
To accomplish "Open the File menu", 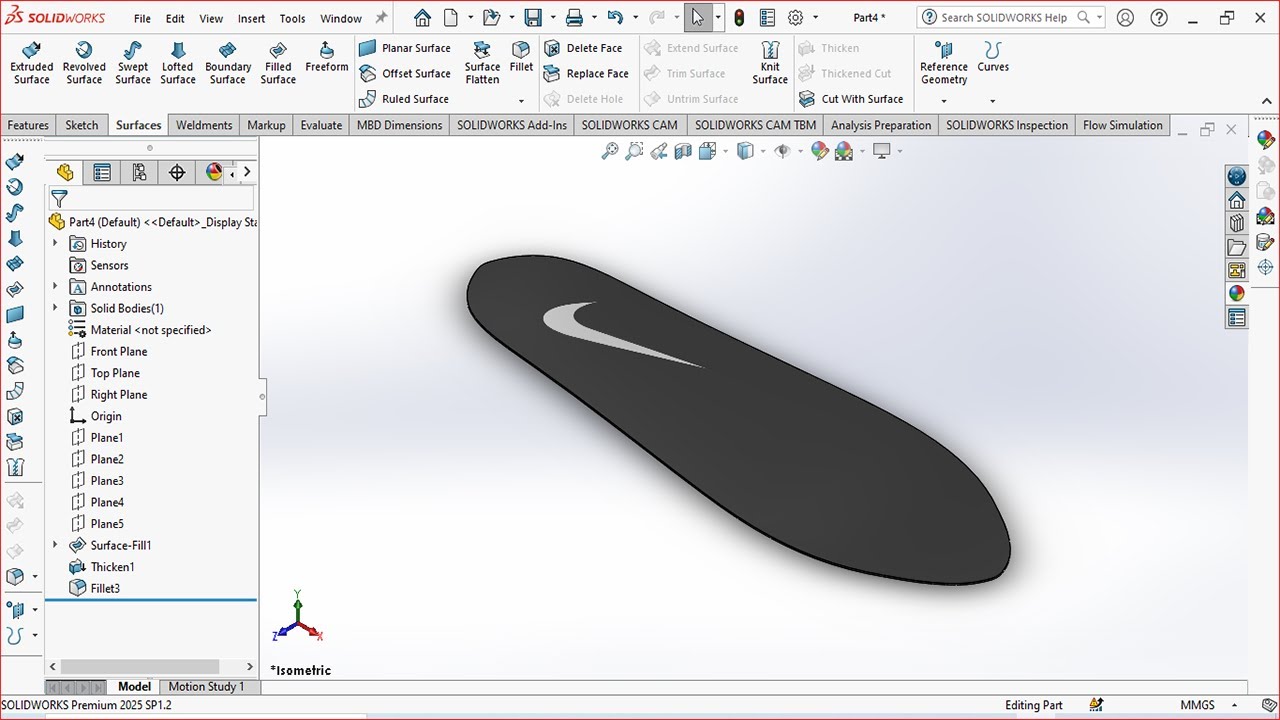I will point(142,18).
